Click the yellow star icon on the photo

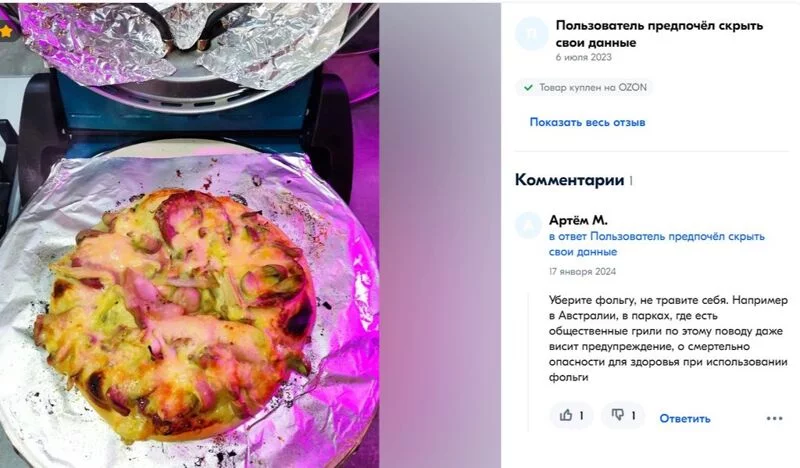pos(6,32)
